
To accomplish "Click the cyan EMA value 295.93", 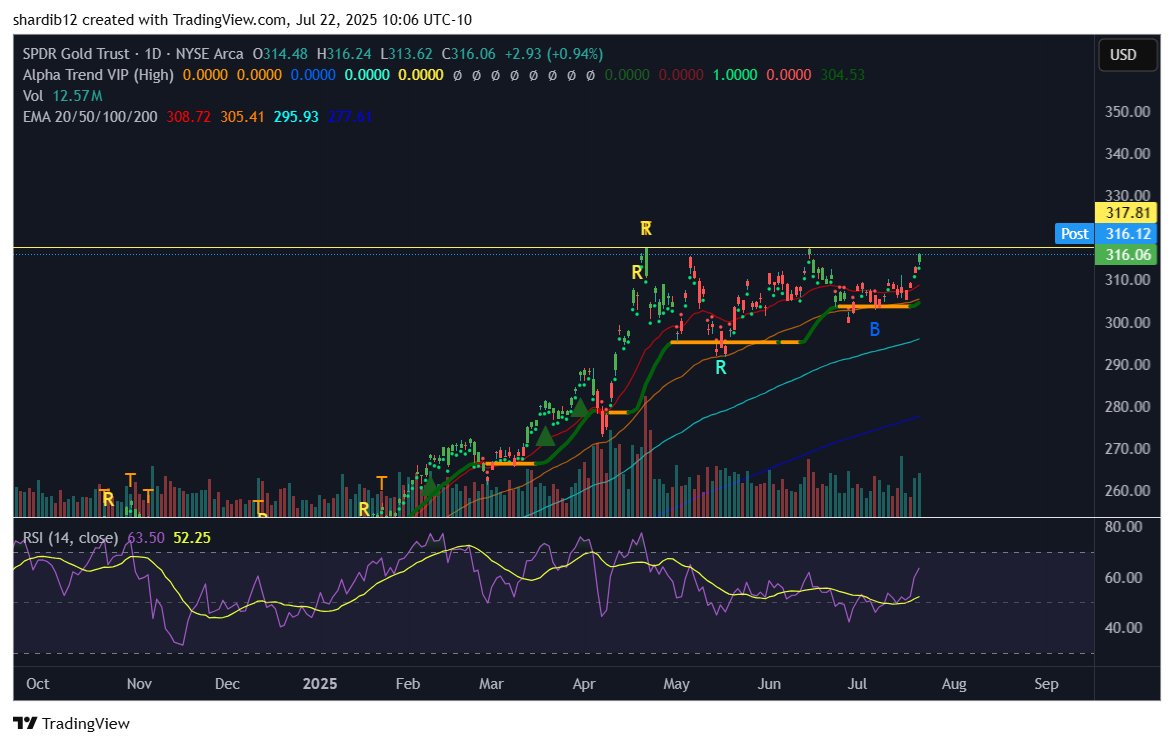I will (x=296, y=117).
